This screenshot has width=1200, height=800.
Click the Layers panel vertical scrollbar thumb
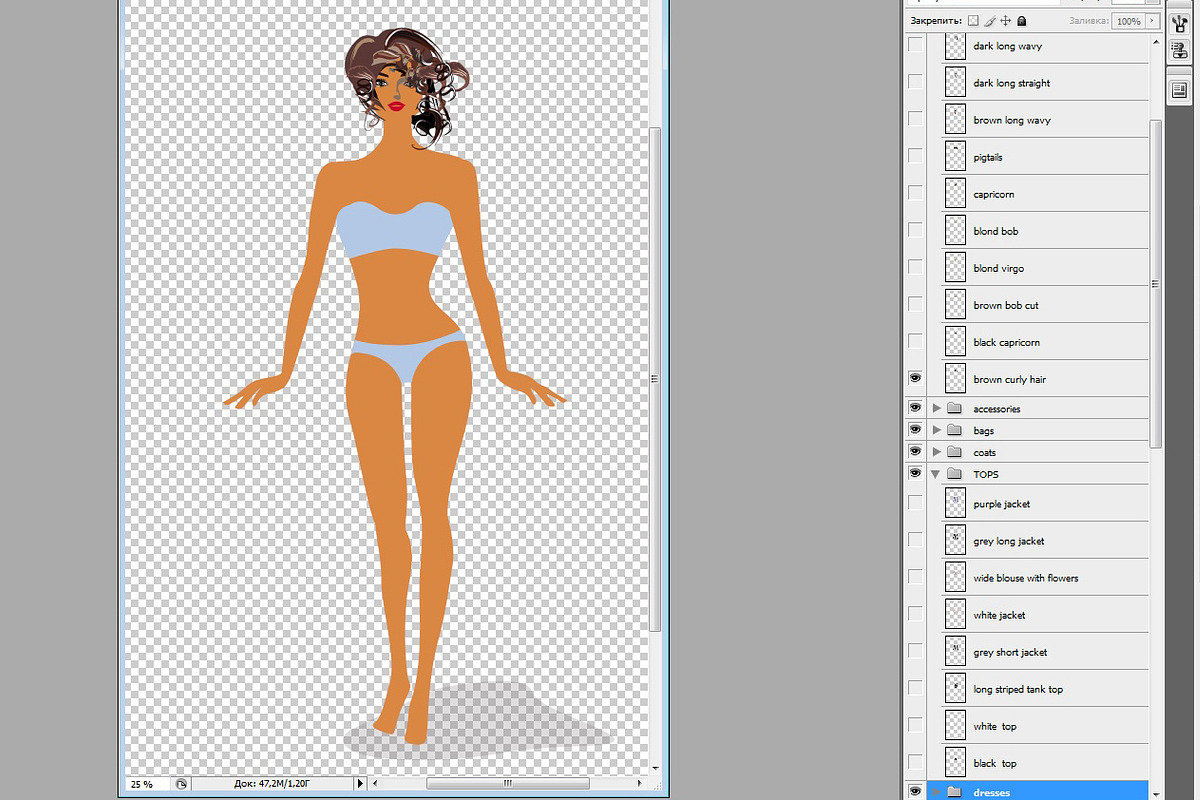[1156, 283]
